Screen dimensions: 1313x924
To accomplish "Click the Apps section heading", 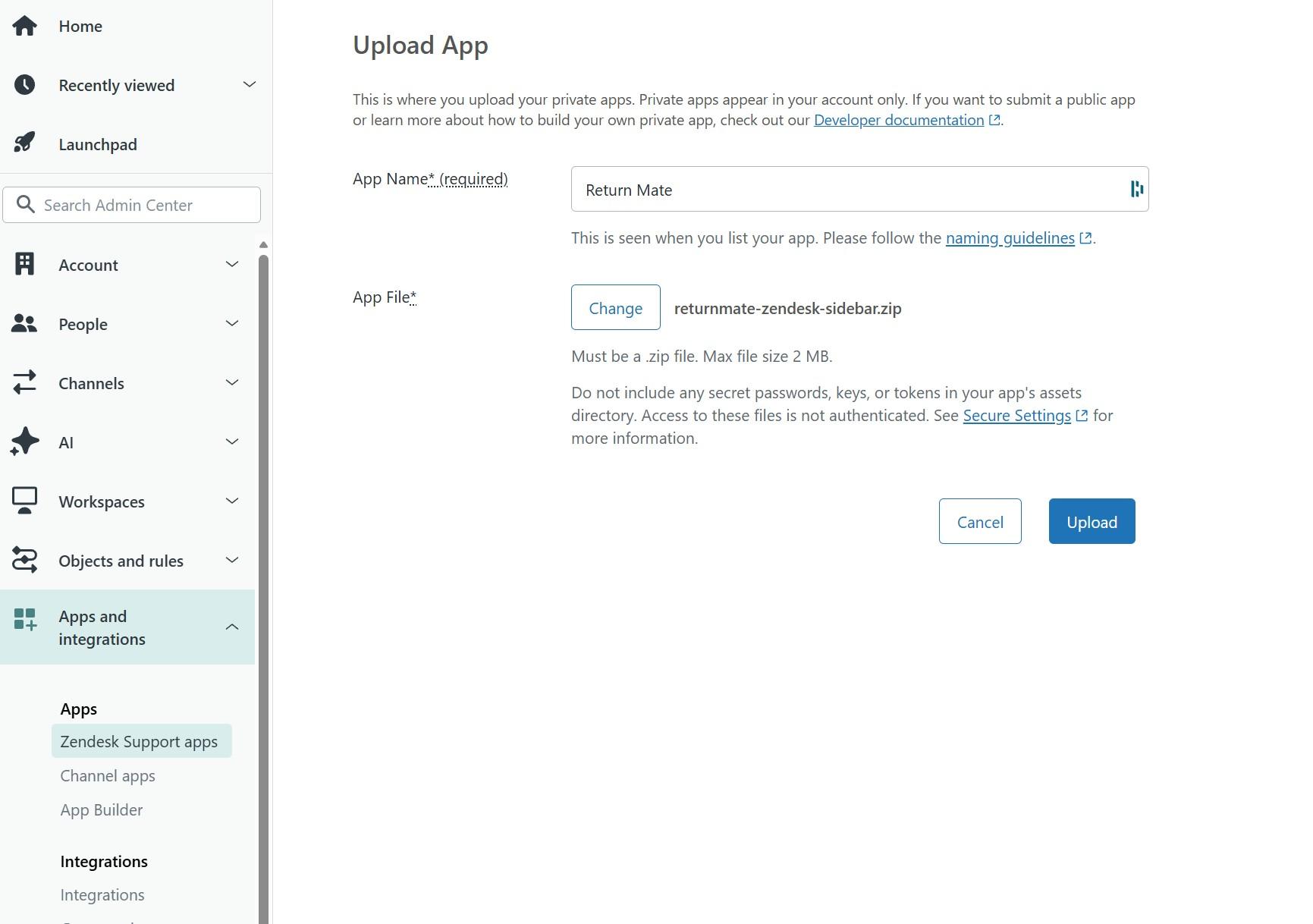I will pos(79,709).
